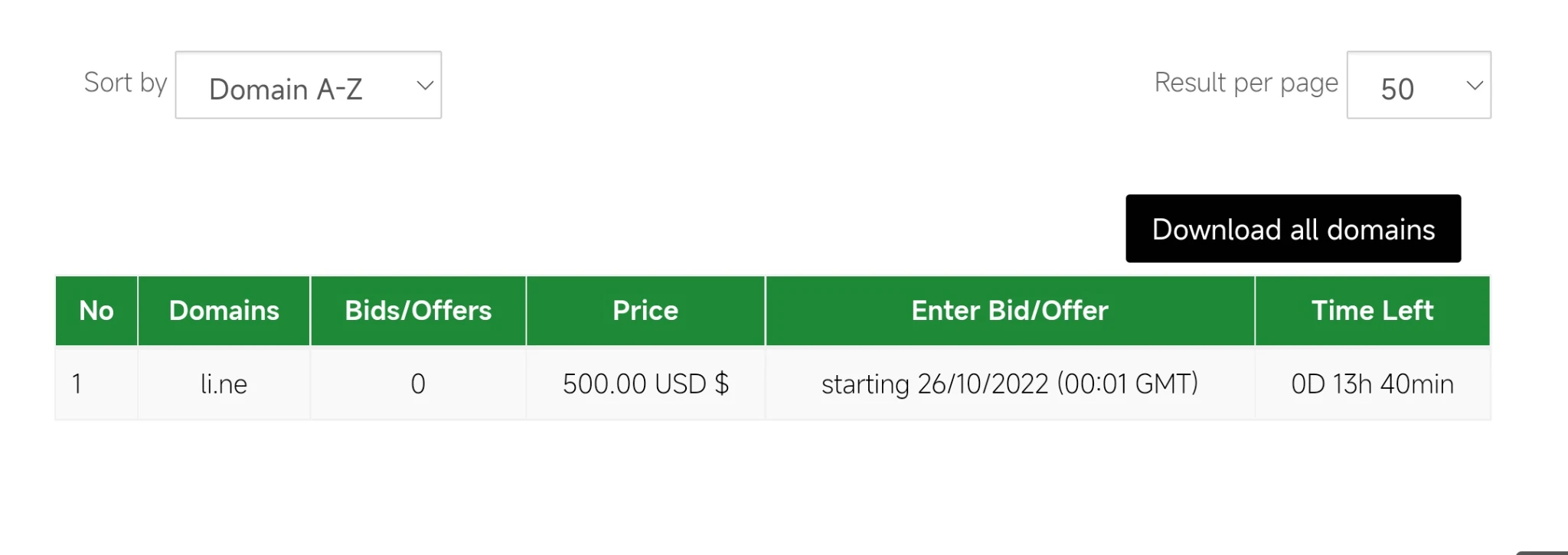Open the Result per page dropdown showing 50
This screenshot has width=1568, height=555.
[x=1418, y=86]
